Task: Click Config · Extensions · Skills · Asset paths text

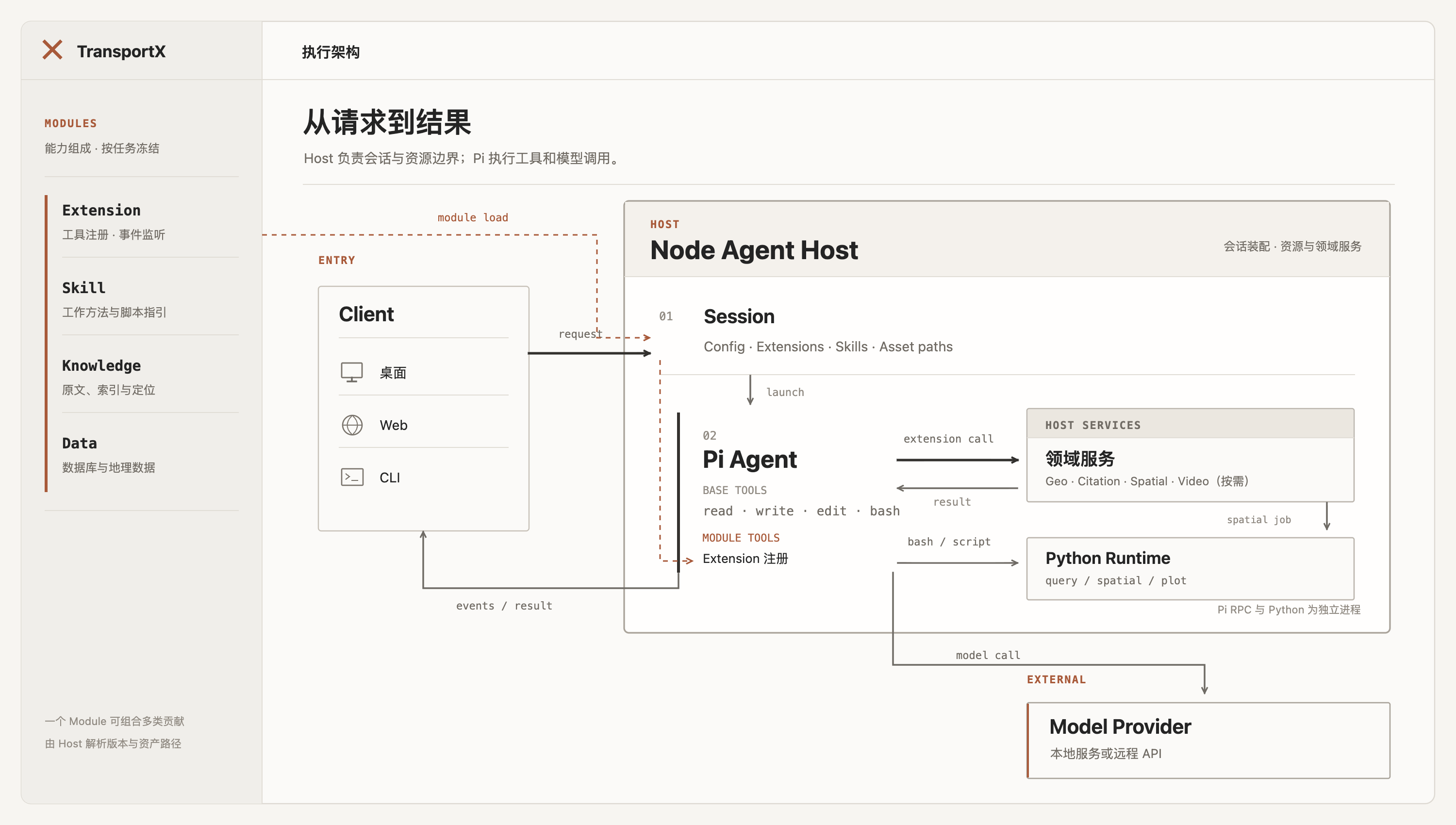Action: (828, 347)
